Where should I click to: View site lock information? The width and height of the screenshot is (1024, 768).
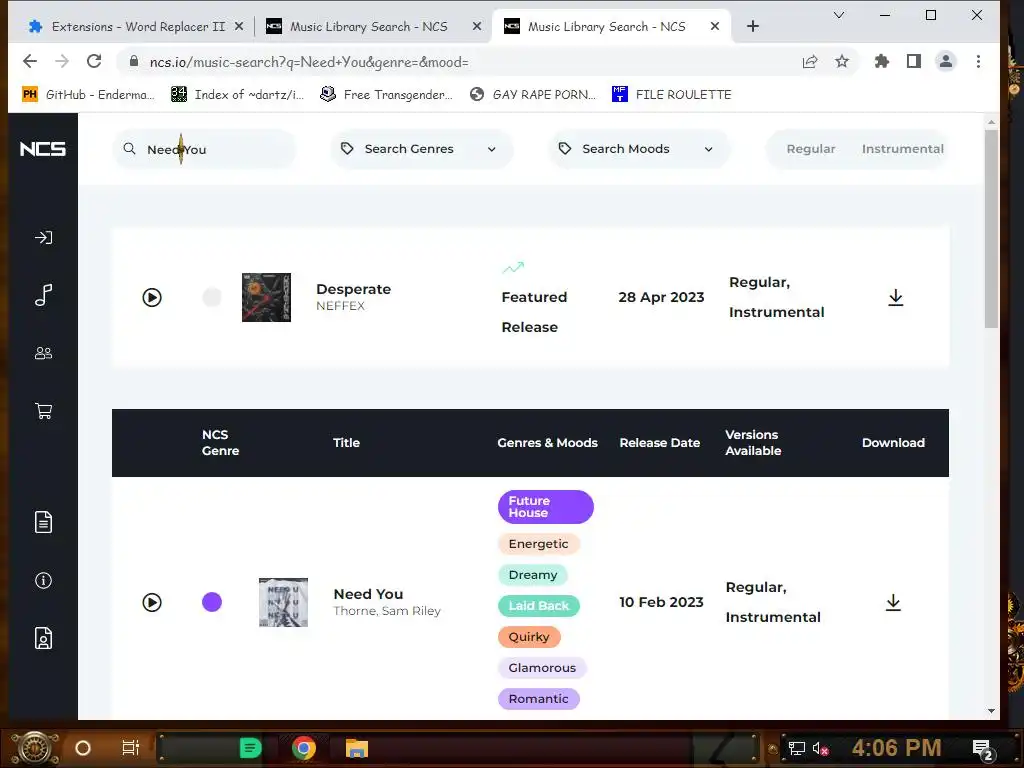coord(134,61)
